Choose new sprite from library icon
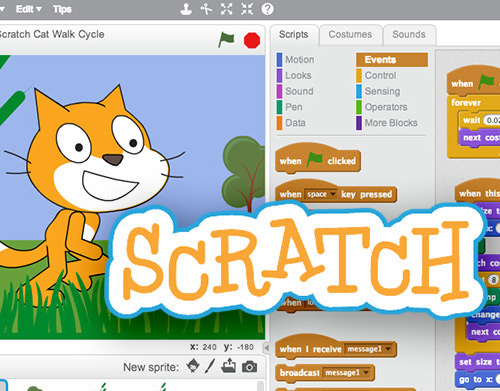 tap(193, 366)
